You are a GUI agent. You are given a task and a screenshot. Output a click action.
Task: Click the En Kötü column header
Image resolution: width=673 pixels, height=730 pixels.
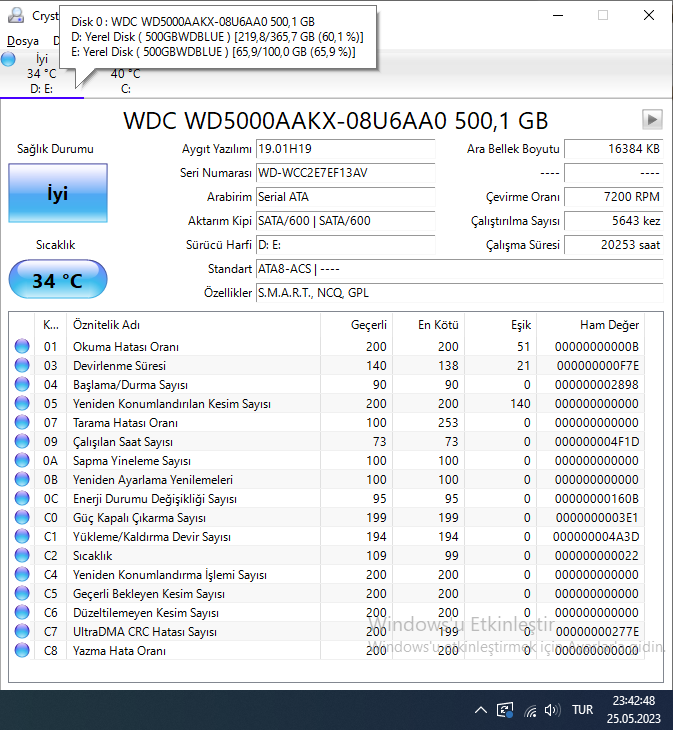pos(429,325)
